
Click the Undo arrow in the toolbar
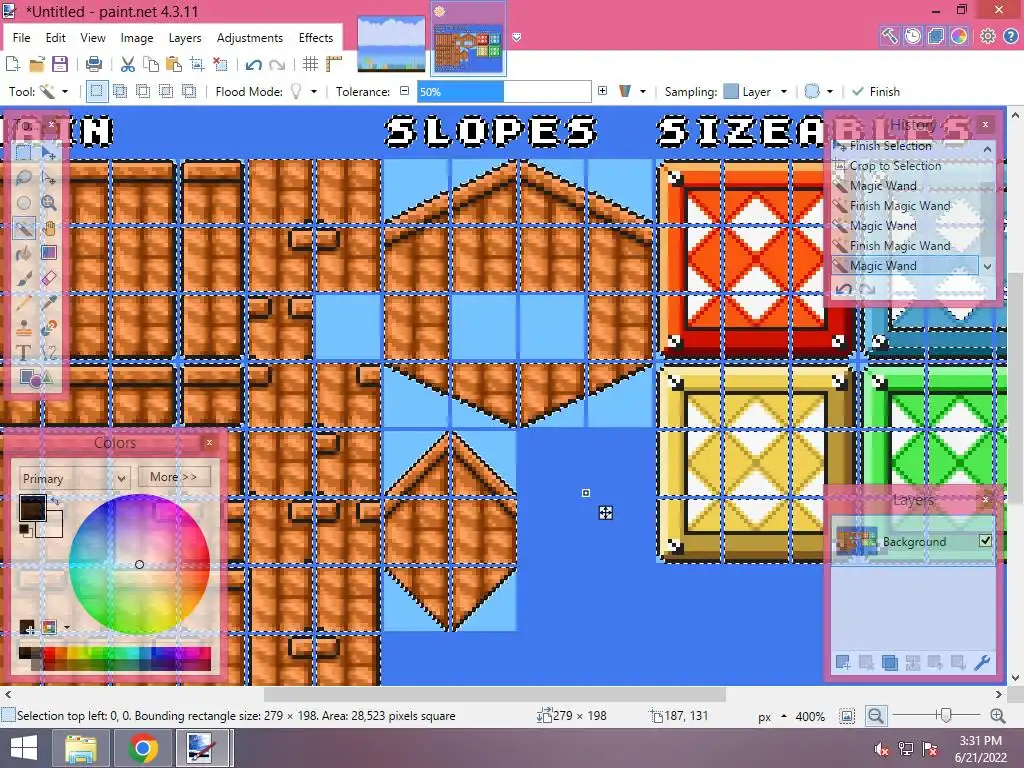click(253, 64)
